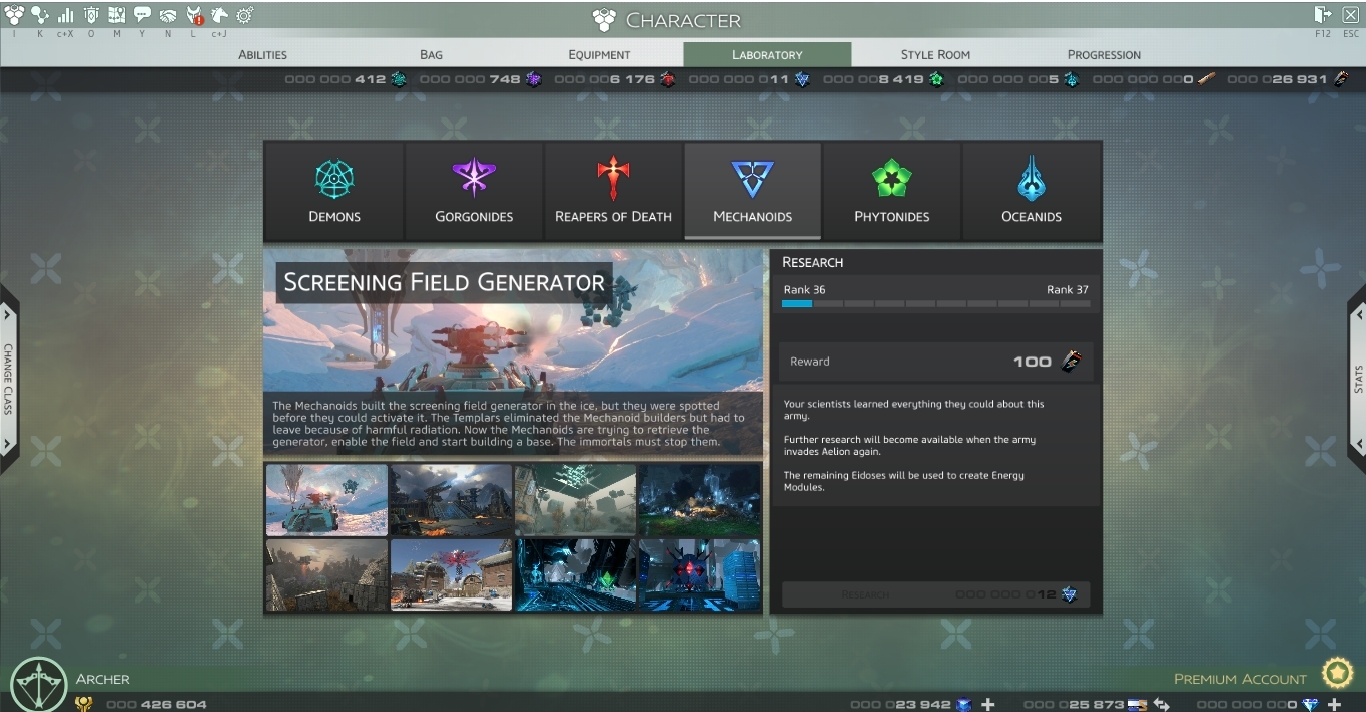Open the gear settings icon
Viewport: 1366px width, 712px height.
tap(244, 15)
